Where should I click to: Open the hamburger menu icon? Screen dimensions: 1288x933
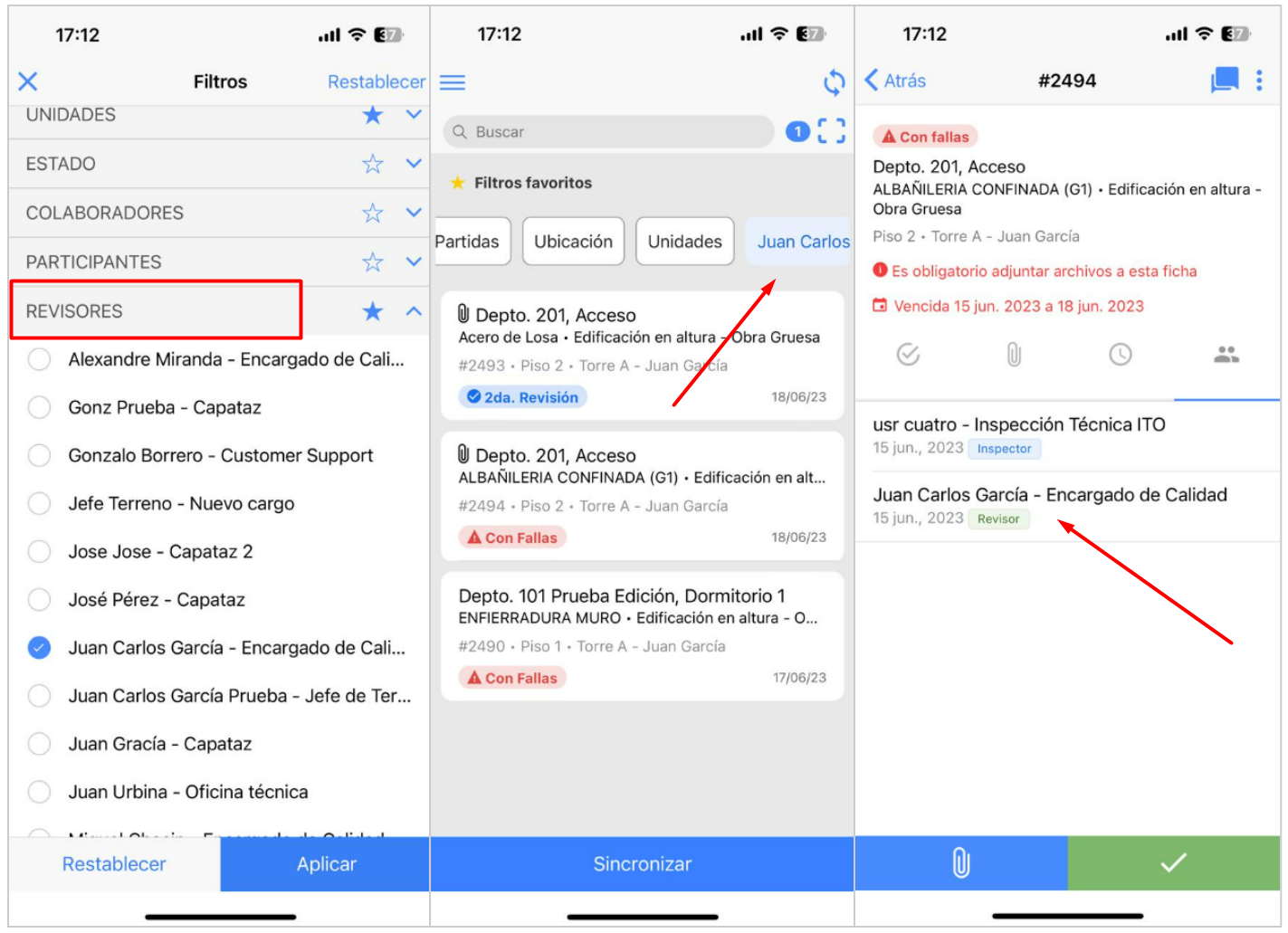pyautogui.click(x=453, y=82)
